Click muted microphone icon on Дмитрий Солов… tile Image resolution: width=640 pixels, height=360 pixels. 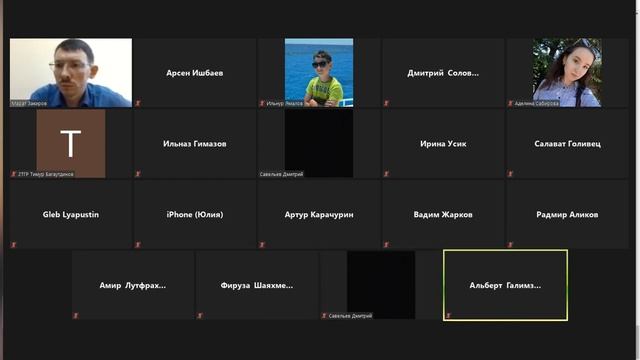click(386, 103)
